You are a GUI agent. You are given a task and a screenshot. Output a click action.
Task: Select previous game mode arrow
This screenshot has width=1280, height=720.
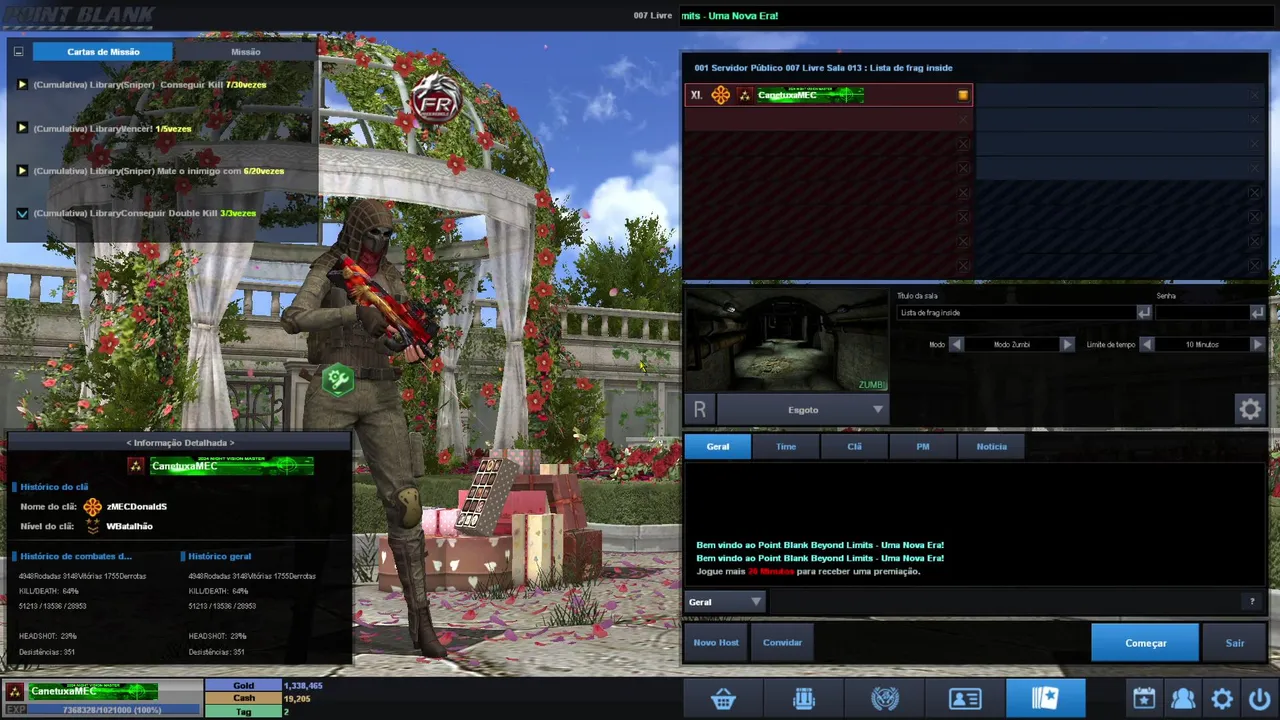[956, 344]
